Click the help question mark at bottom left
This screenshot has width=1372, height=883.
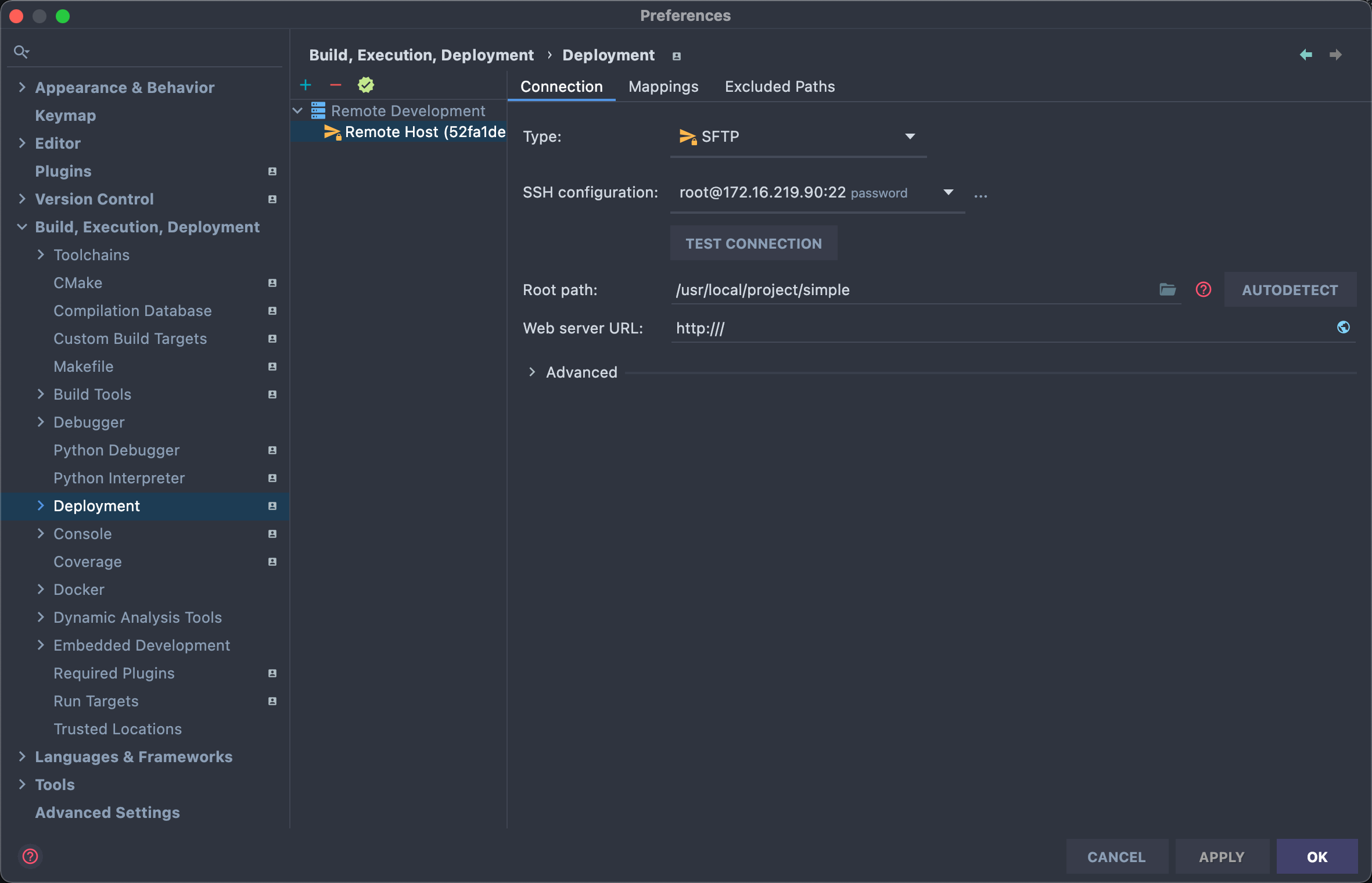[x=30, y=856]
